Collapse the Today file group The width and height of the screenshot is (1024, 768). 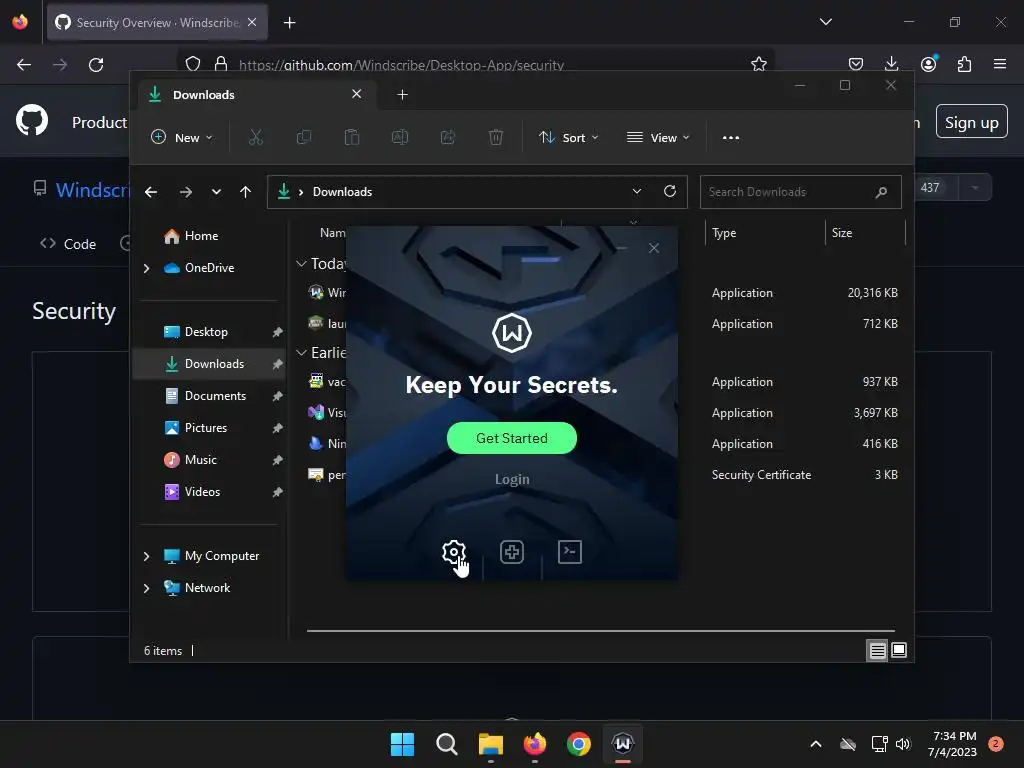301,264
